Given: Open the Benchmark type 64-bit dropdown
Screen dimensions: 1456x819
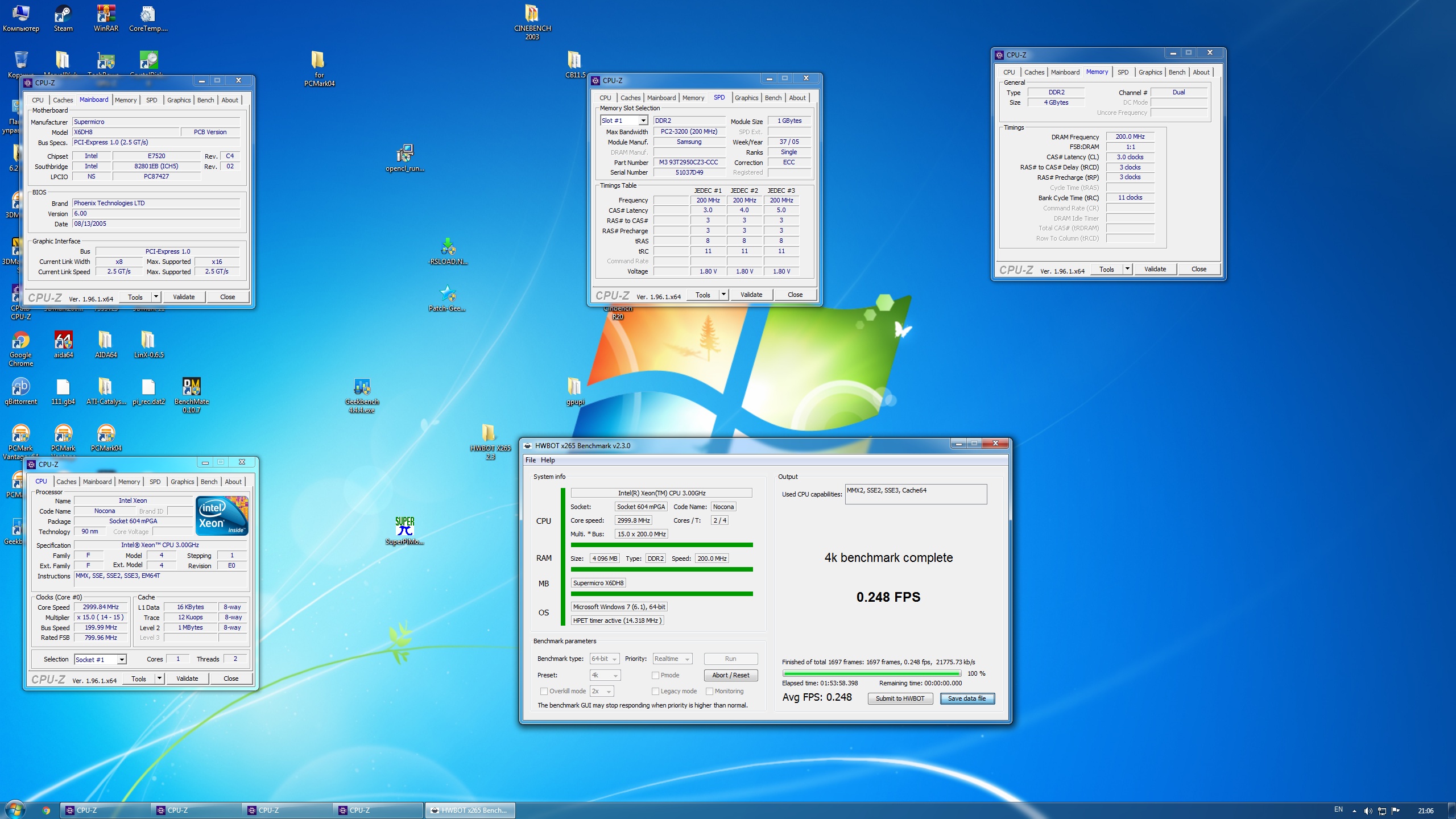Looking at the screenshot, I should [x=605, y=659].
